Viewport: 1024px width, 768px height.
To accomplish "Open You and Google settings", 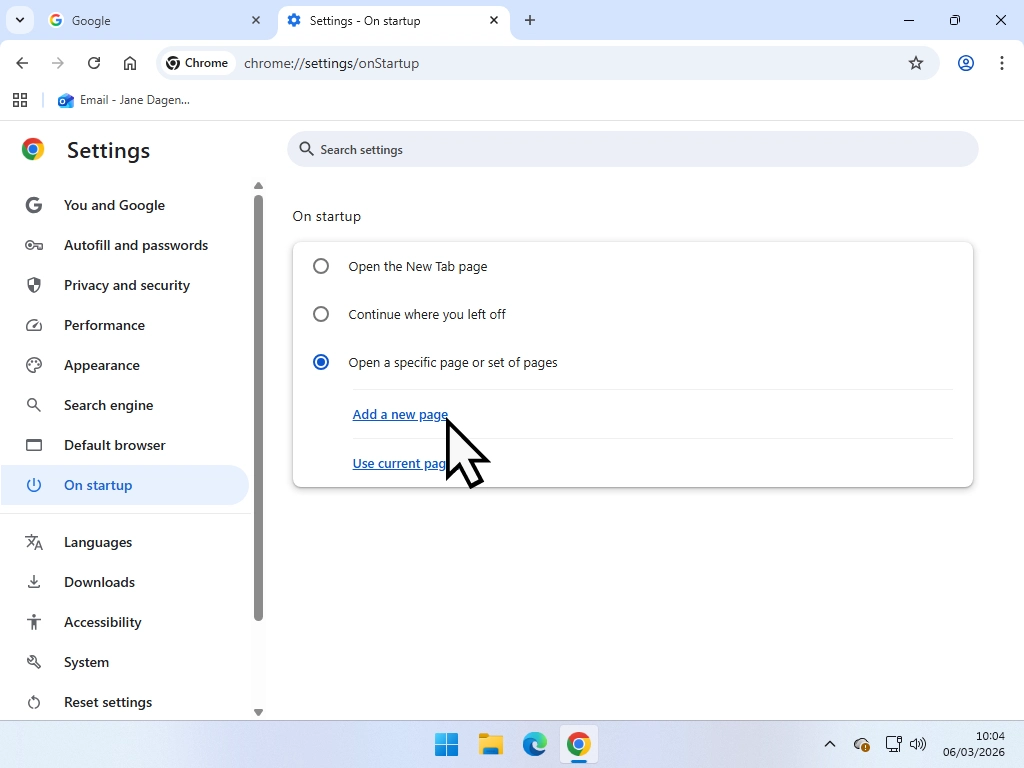I will tap(125, 205).
